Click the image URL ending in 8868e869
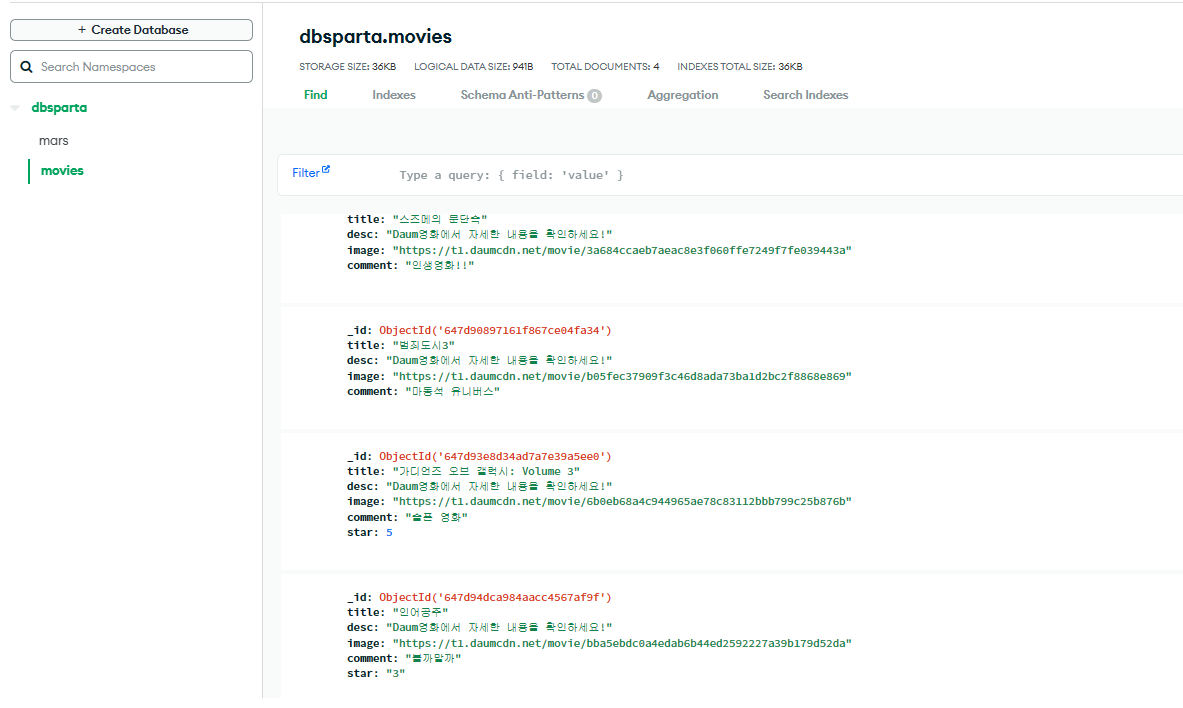1183x708 pixels. tap(622, 377)
